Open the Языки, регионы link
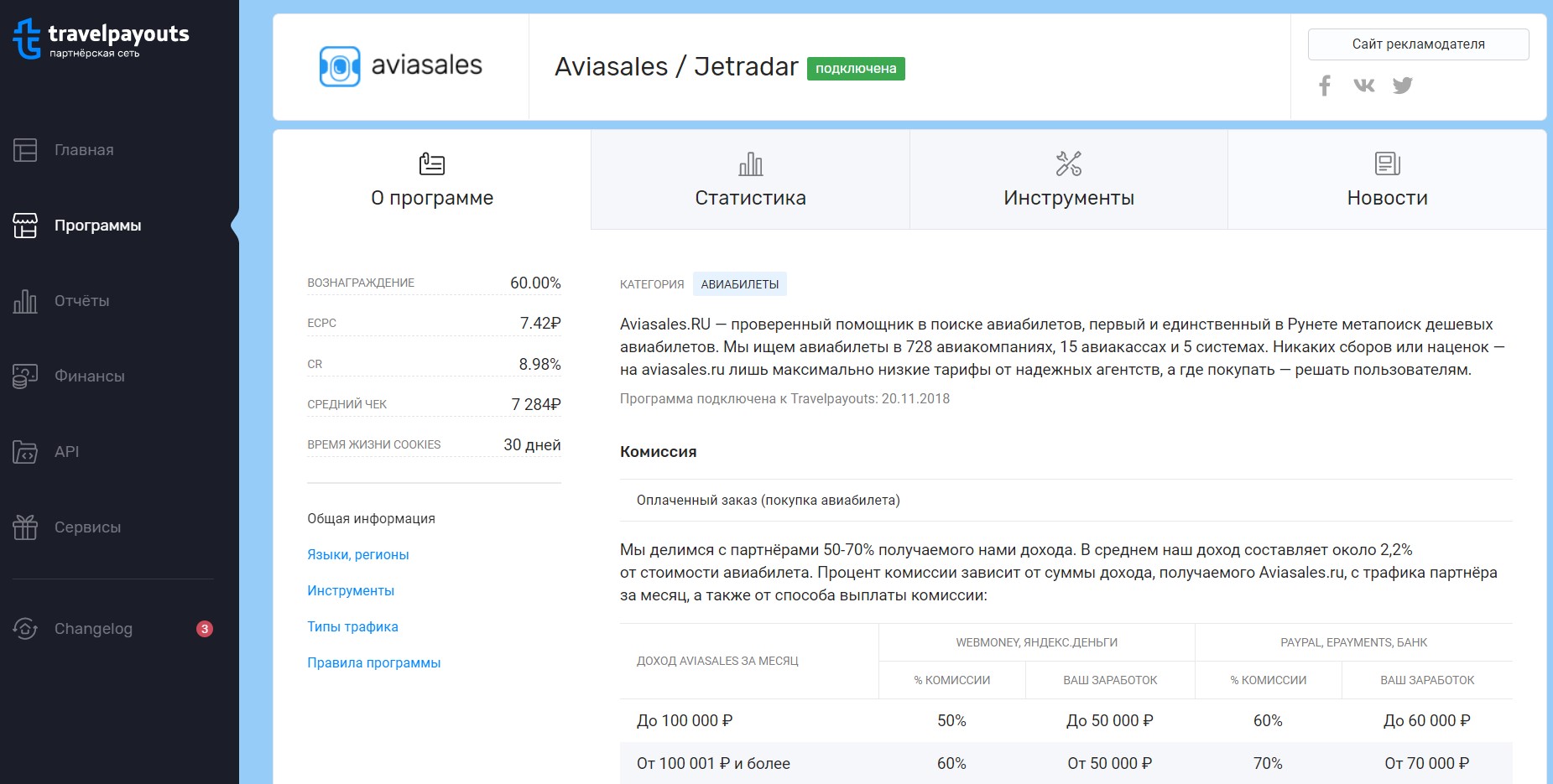This screenshot has width=1553, height=784. click(357, 555)
